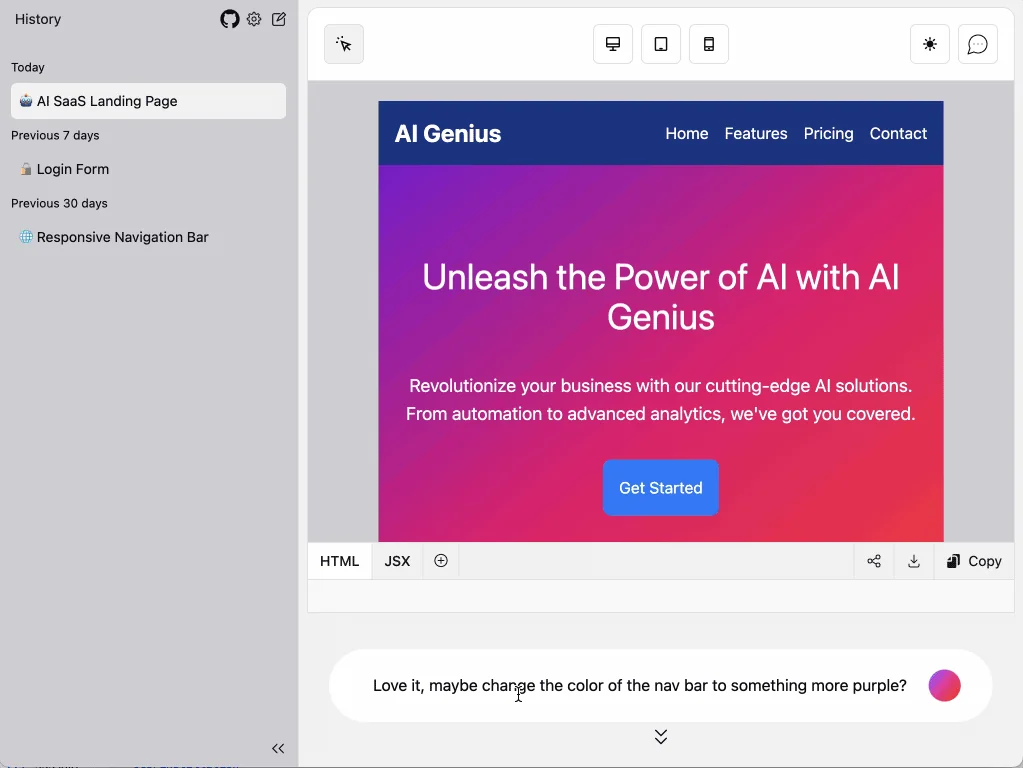The width and height of the screenshot is (1023, 768).
Task: Copy the code with the Copy button
Action: [973, 561]
